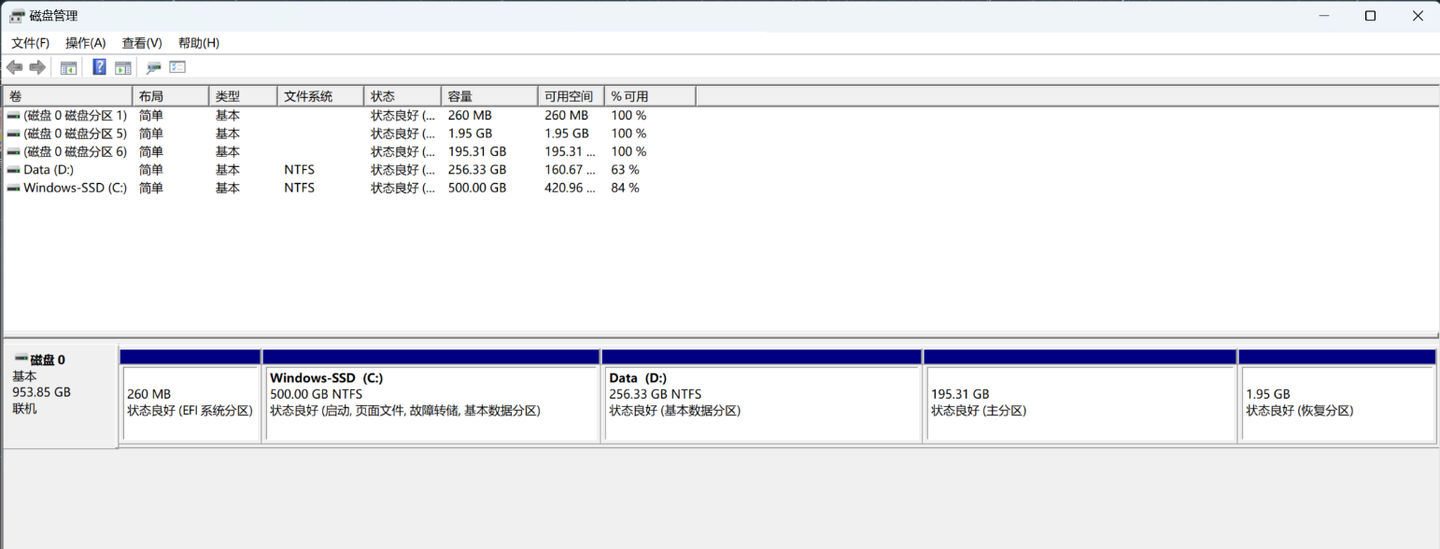The height and width of the screenshot is (549, 1440).
Task: Select volume name (磁盘 0 磁盘分区 1)
Action: pos(76,116)
